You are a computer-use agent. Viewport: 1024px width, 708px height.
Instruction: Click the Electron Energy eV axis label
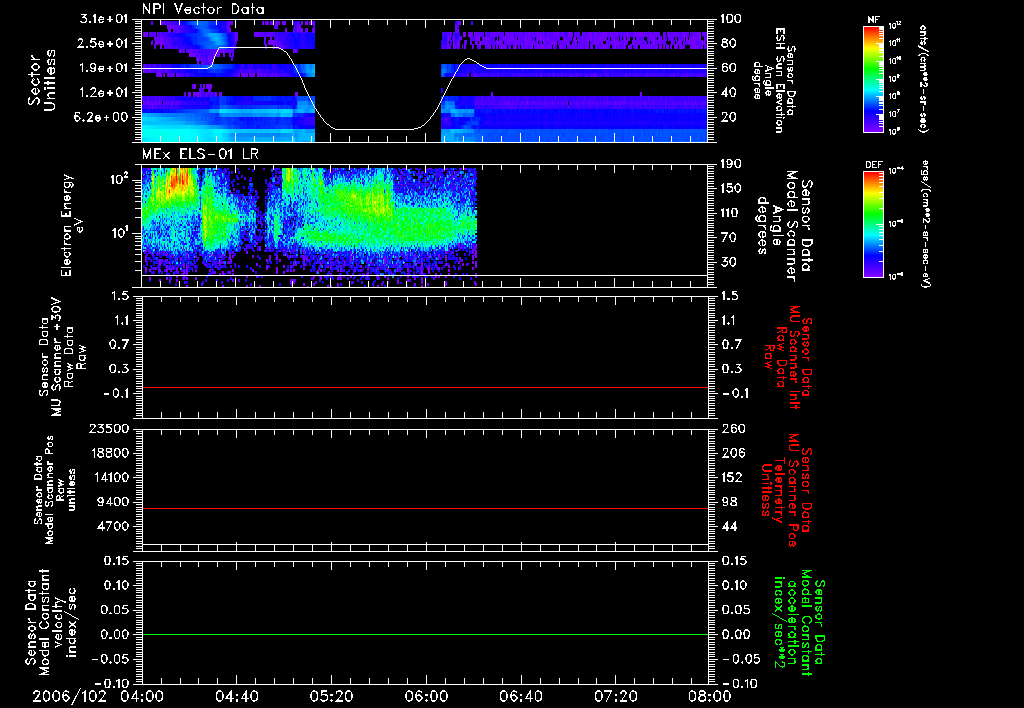[x=72, y=225]
